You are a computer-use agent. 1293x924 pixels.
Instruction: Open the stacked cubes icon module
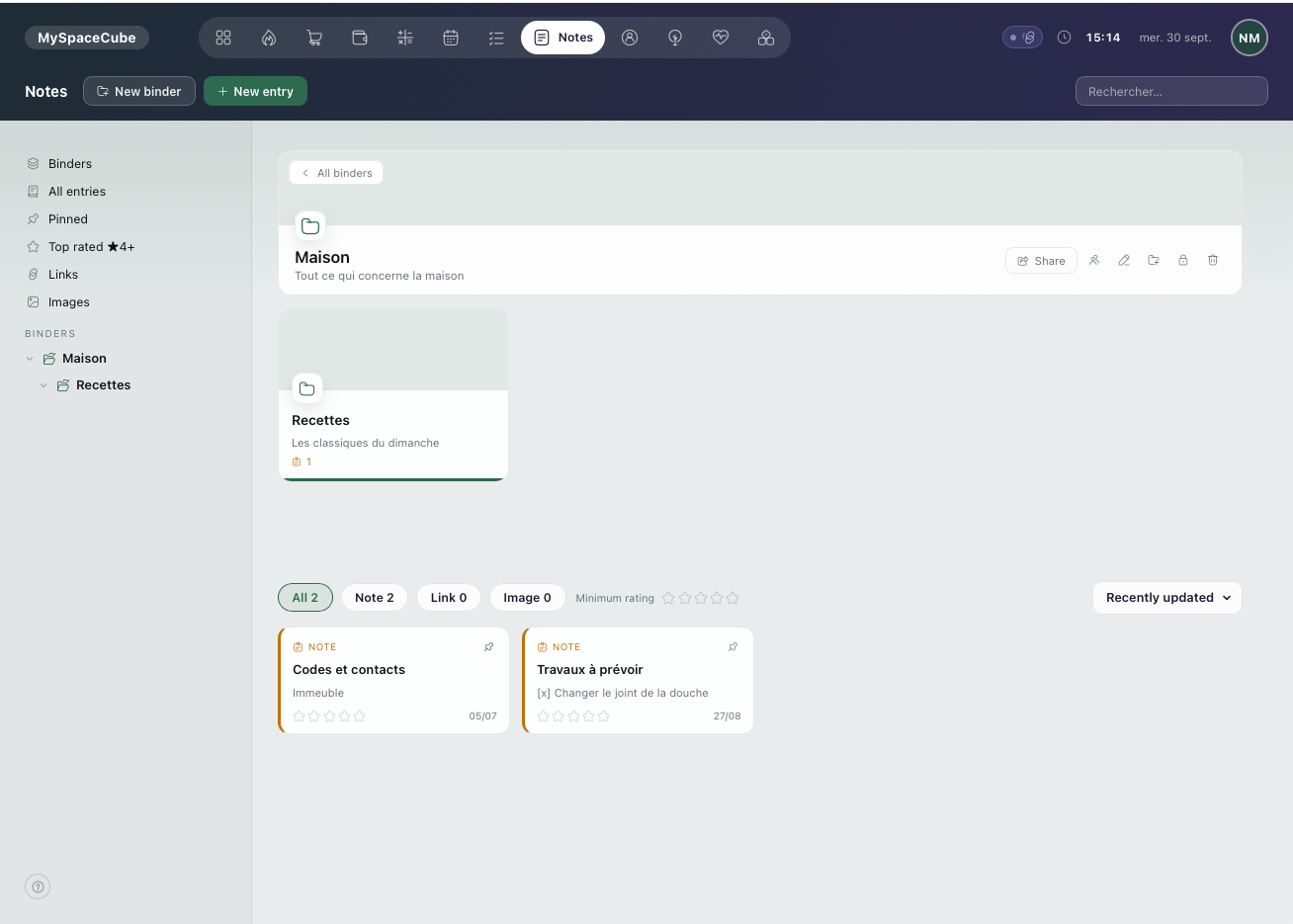coord(766,38)
